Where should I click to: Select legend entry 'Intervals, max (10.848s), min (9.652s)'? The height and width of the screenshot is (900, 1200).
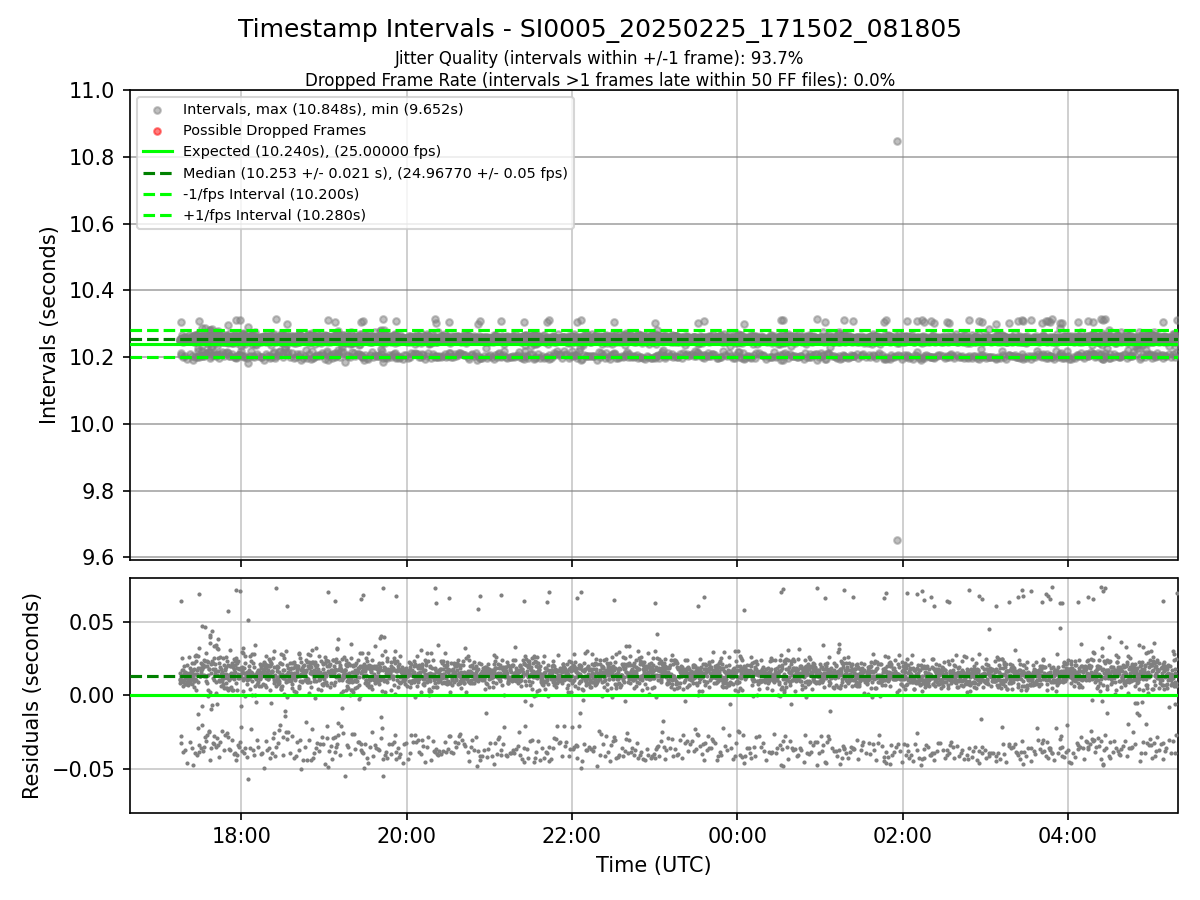[323, 109]
